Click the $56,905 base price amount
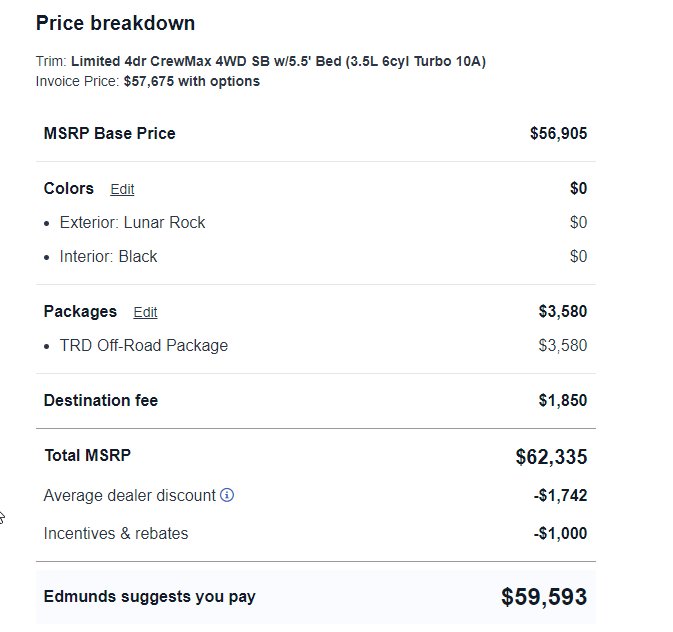 coord(558,134)
